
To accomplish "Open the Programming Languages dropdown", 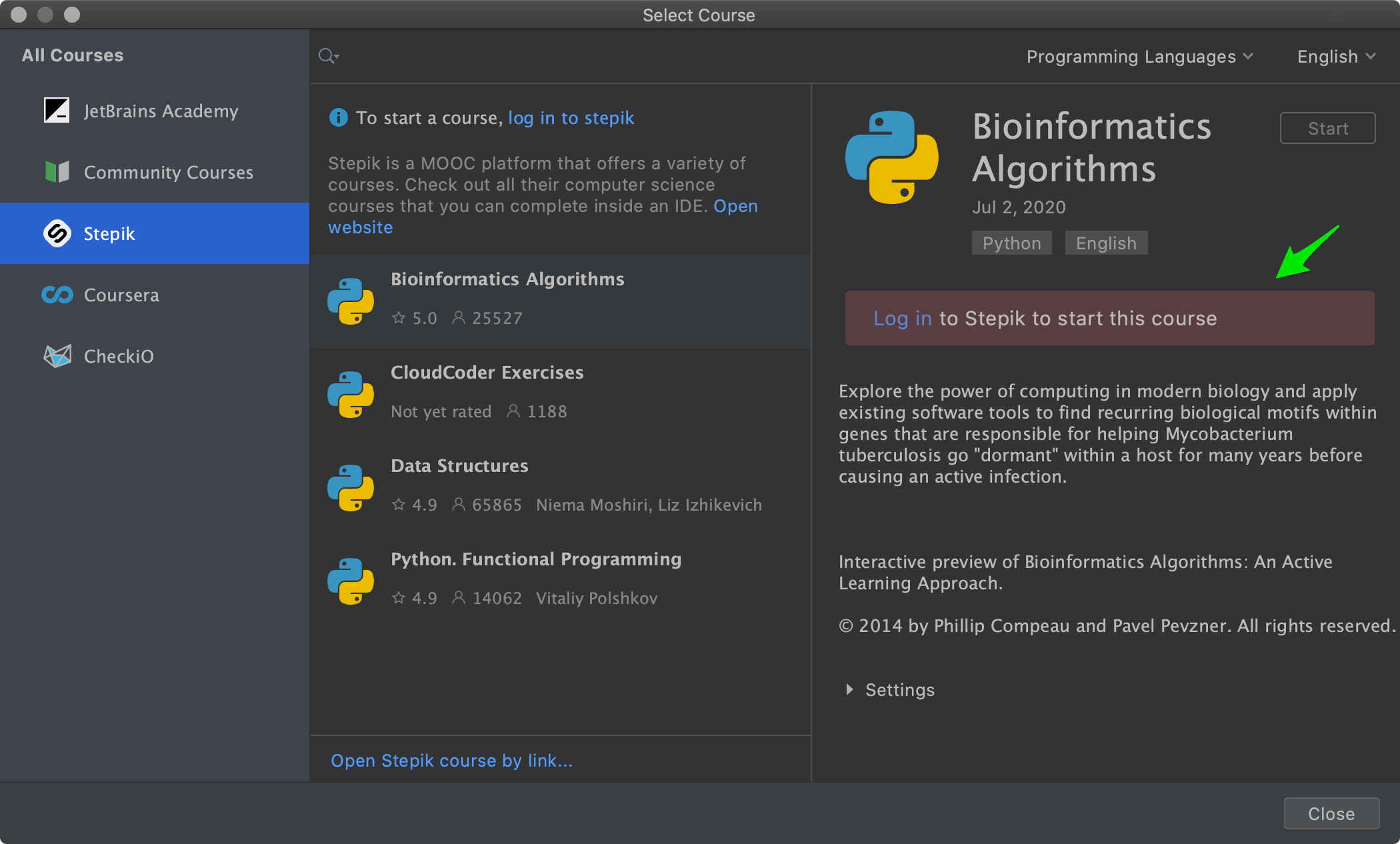I will tap(1140, 57).
